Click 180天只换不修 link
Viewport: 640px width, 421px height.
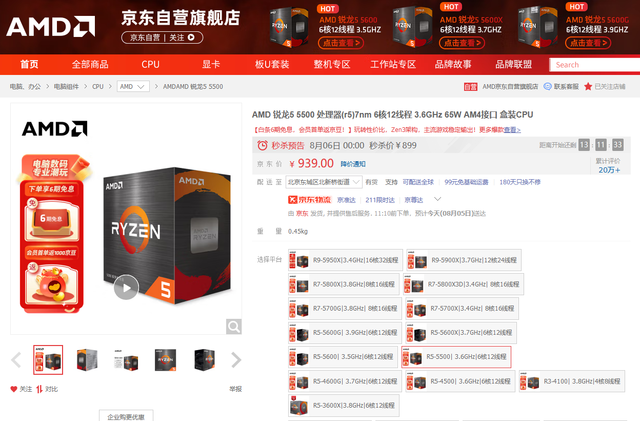(x=520, y=182)
